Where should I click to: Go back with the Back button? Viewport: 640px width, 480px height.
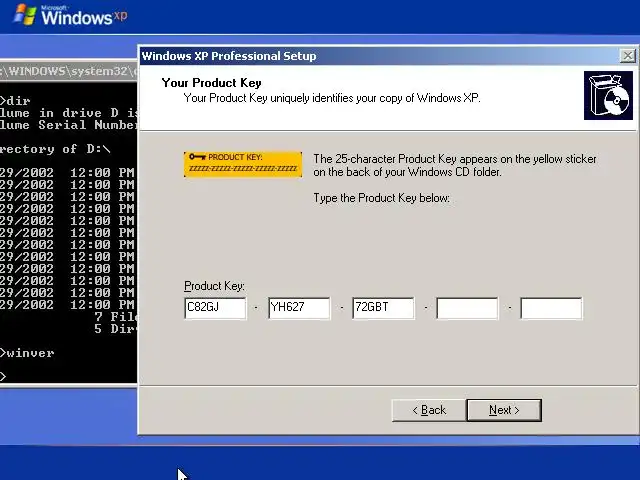(x=429, y=410)
